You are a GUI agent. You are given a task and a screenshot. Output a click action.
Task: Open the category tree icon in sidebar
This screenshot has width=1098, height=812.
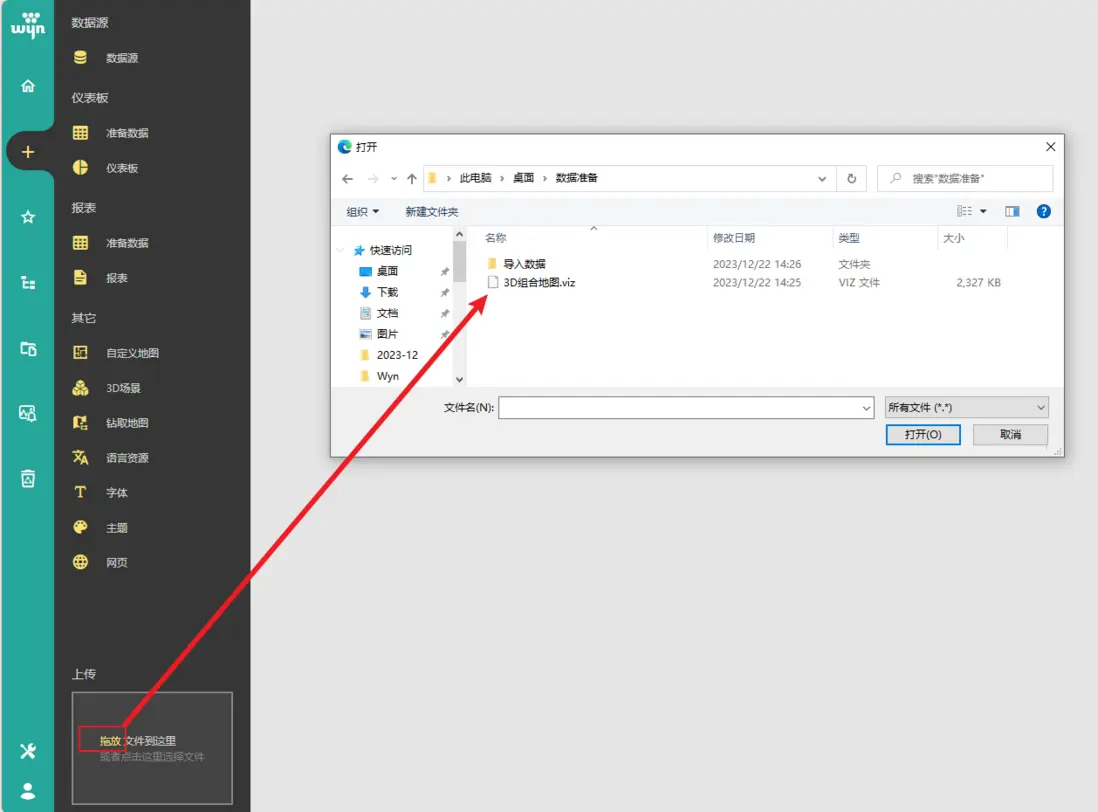click(28, 283)
